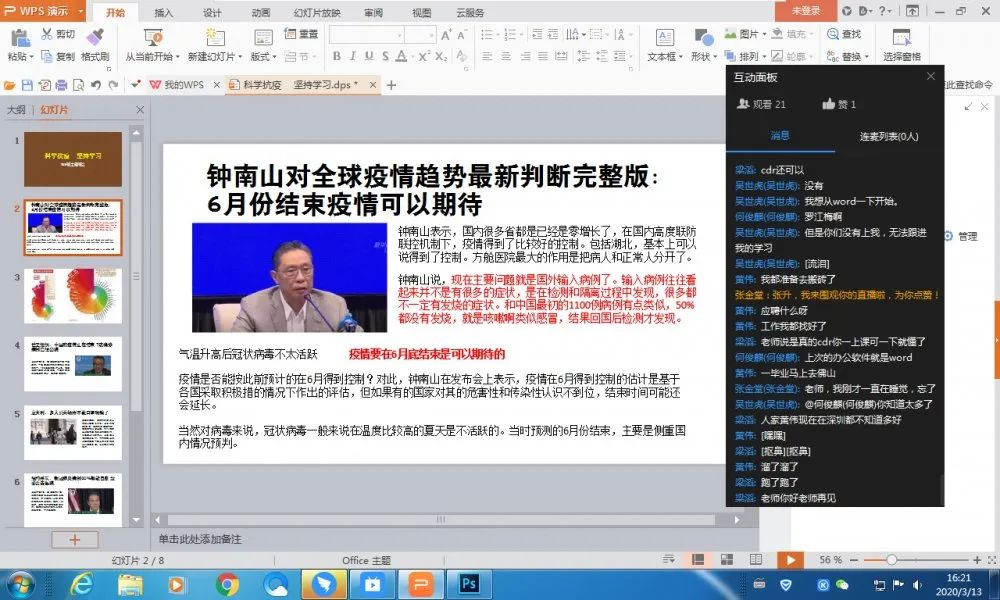This screenshot has width=1000, height=600.
Task: Click the zoom slider in status bar
Action: [x=891, y=560]
